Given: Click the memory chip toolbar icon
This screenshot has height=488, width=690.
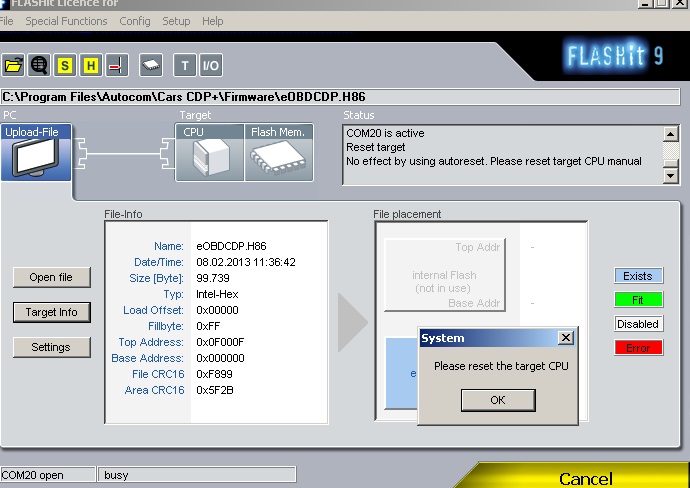Looking at the screenshot, I should pos(151,66).
